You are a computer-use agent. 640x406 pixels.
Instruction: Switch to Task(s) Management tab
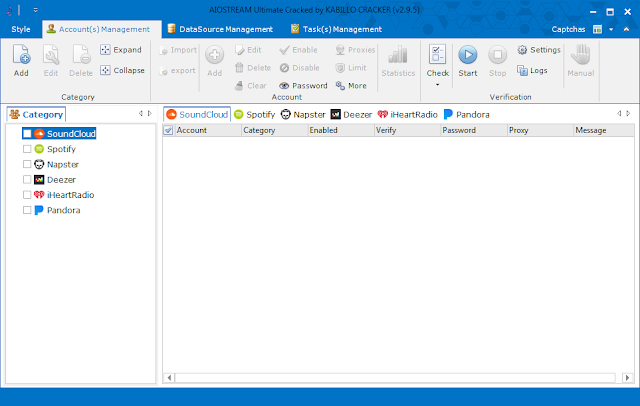pos(336,29)
